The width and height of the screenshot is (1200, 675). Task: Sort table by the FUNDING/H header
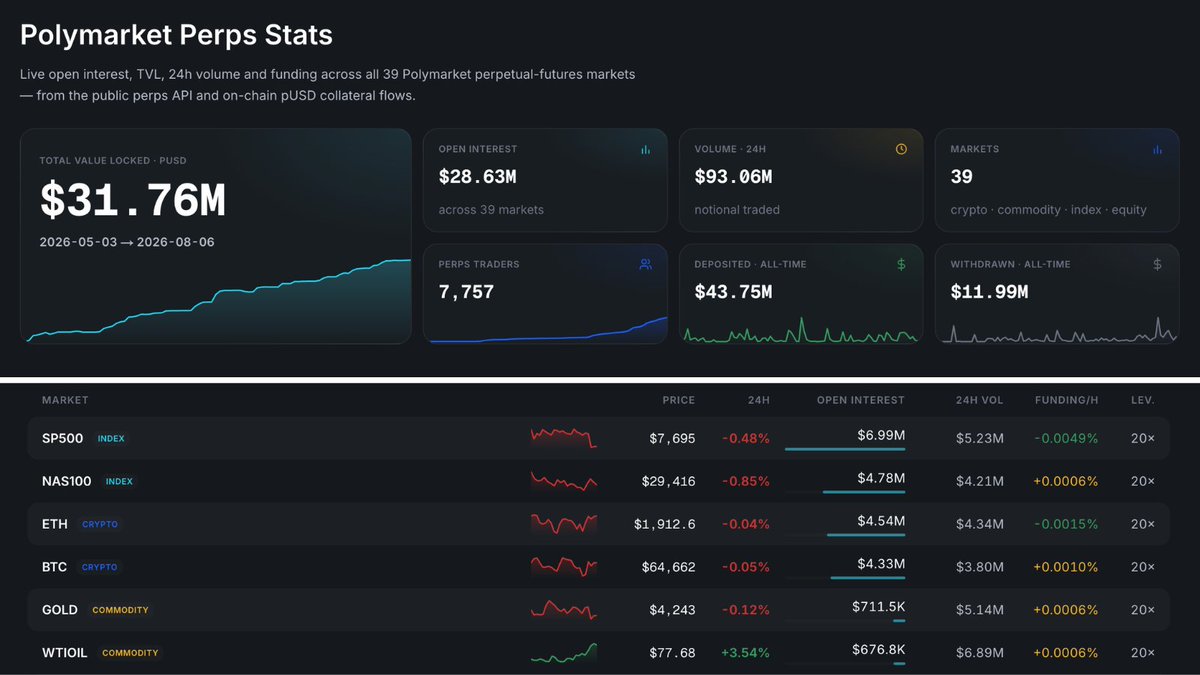point(1067,400)
